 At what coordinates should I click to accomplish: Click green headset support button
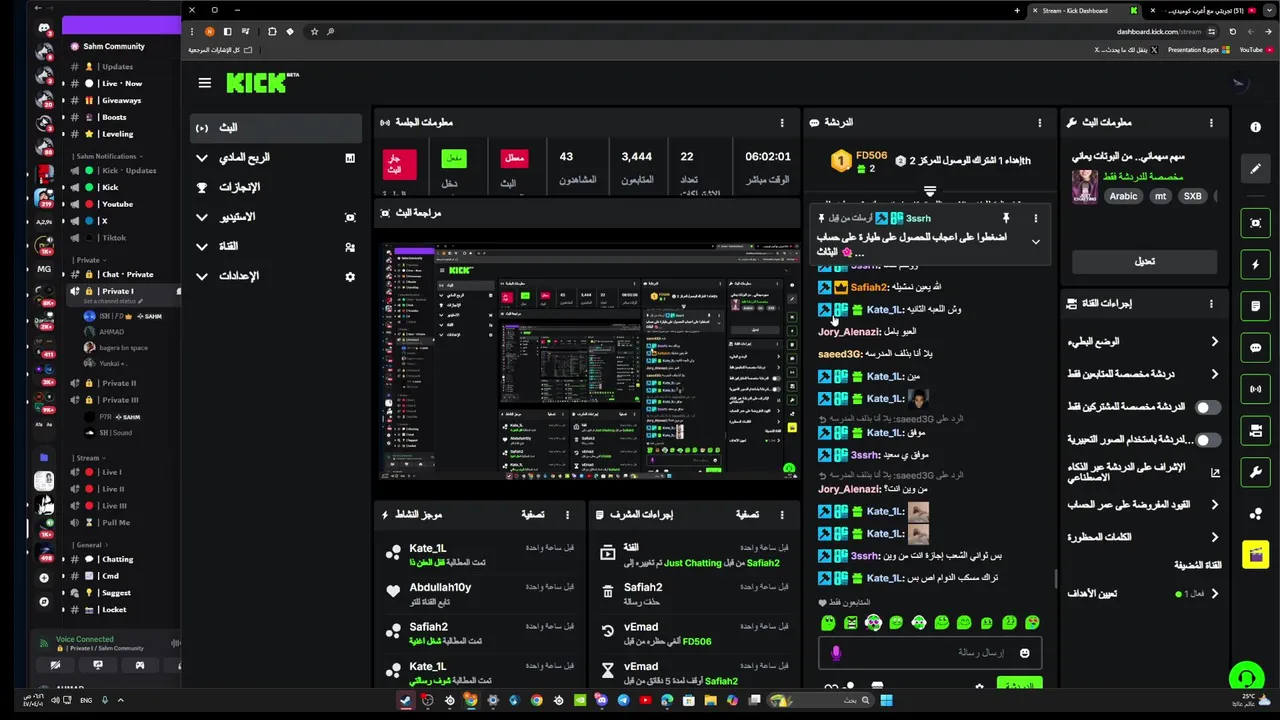1246,679
